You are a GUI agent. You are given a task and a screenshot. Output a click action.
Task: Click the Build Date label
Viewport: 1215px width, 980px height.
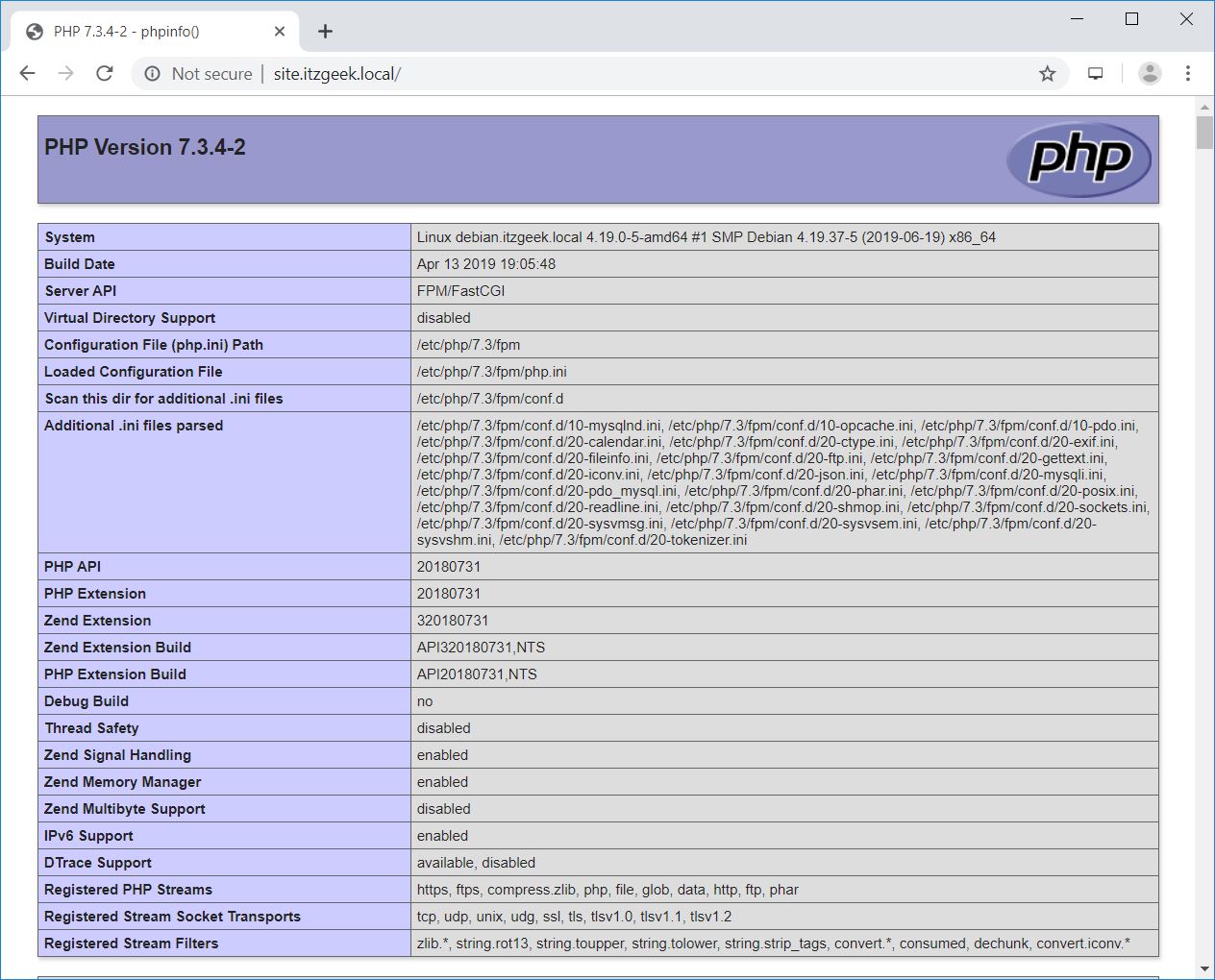79,264
